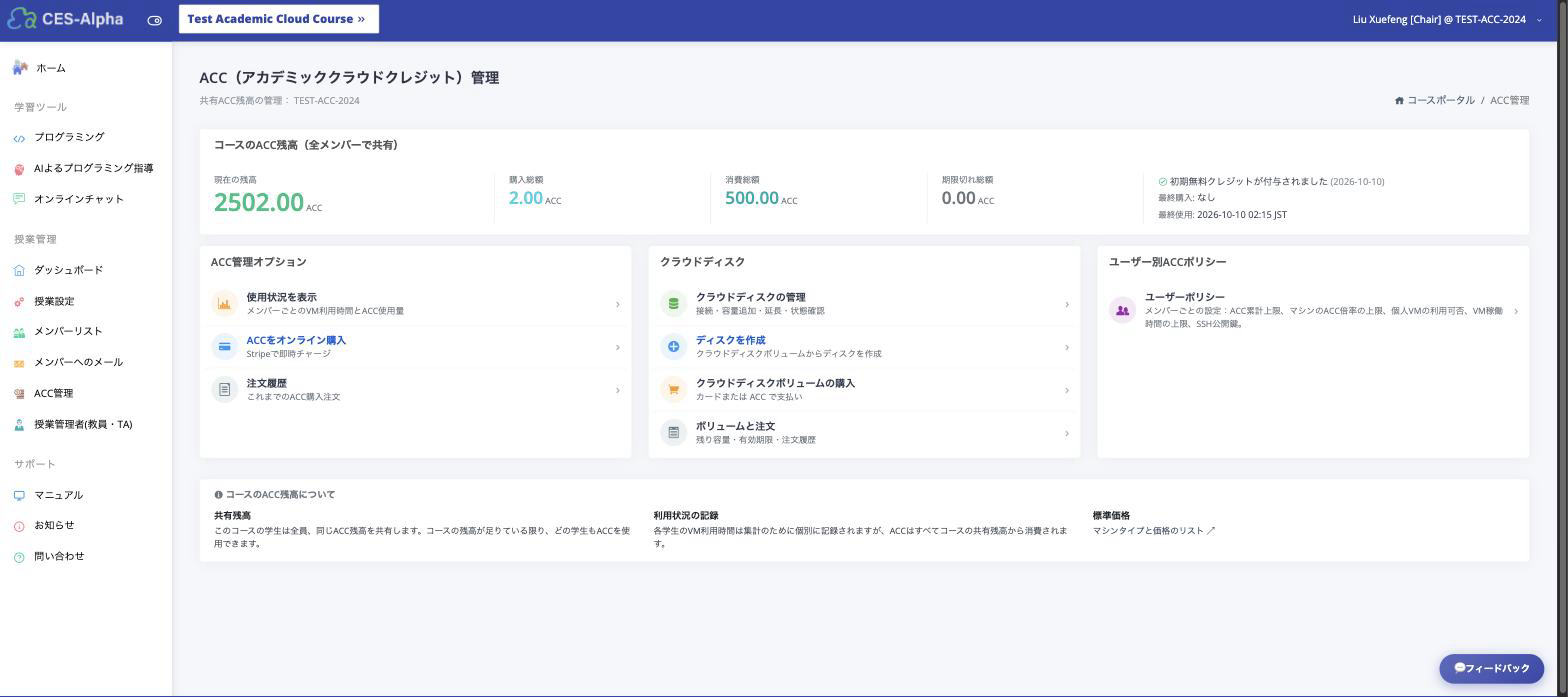Click the フィードバック chat bubble icon
Image resolution: width=1568 pixels, height=697 pixels.
click(1459, 668)
